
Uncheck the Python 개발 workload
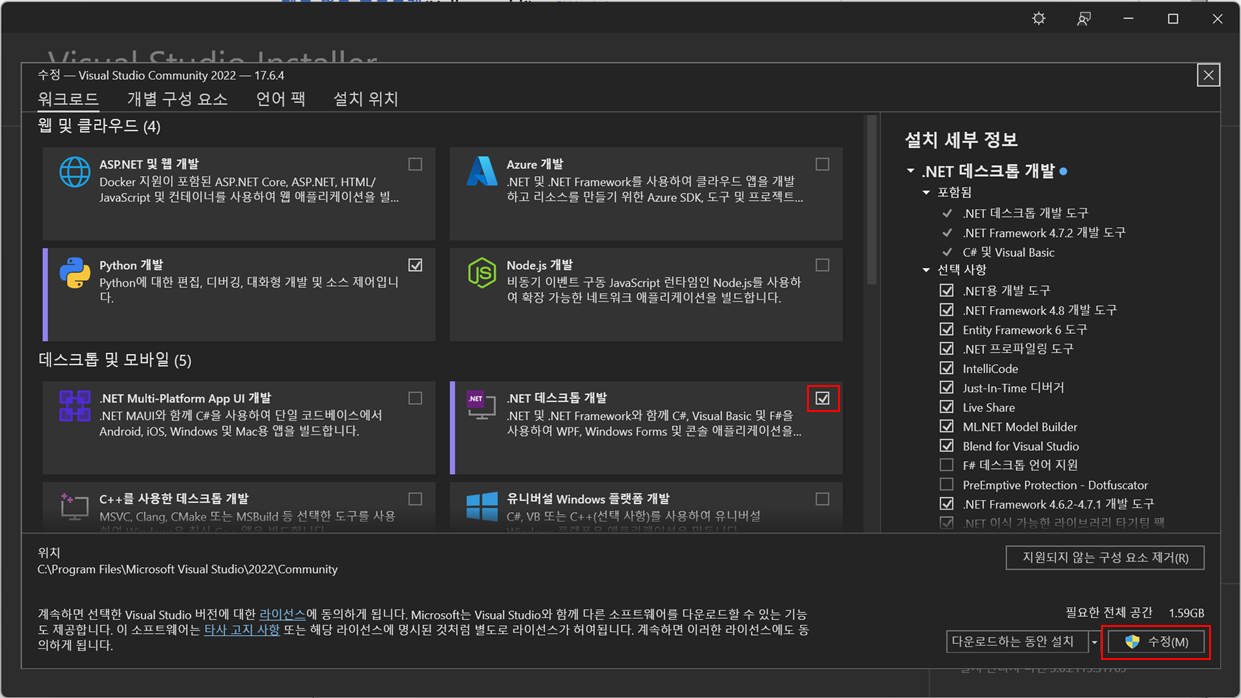click(x=415, y=265)
